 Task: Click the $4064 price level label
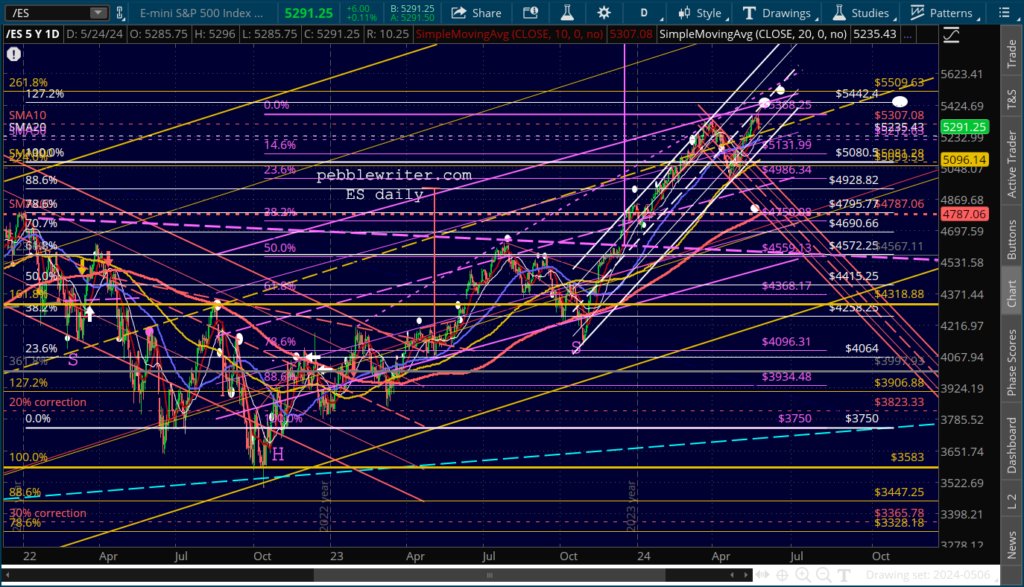point(862,349)
